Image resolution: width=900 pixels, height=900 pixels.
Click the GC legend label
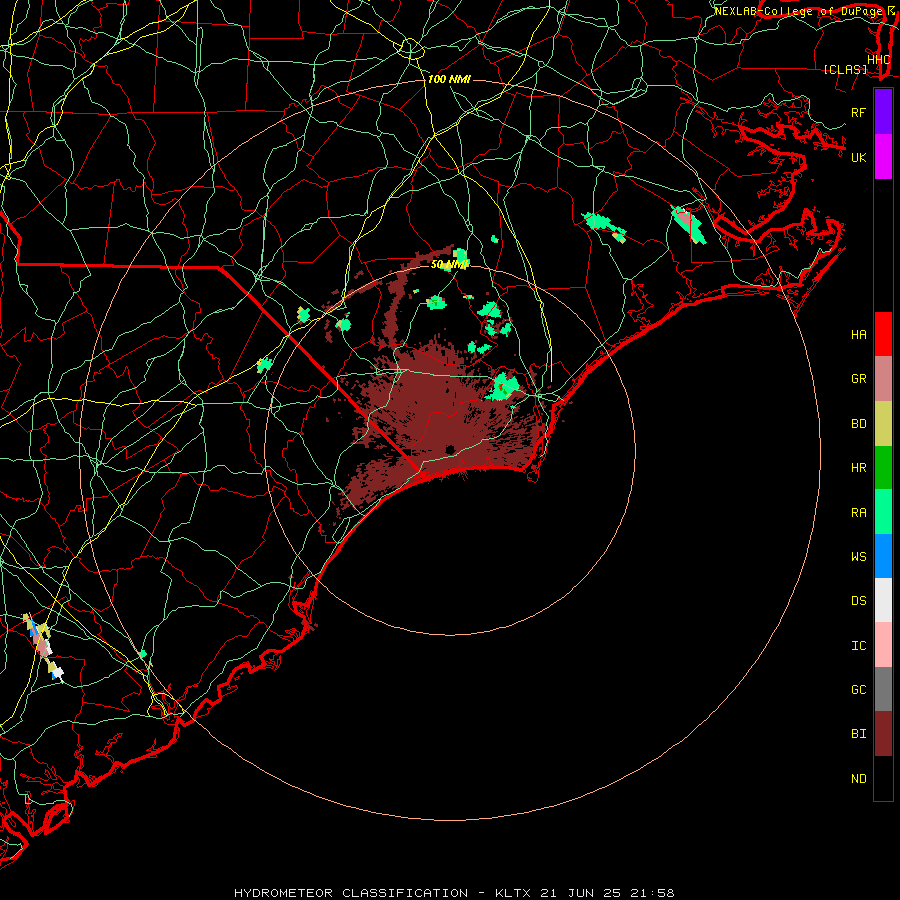point(858,690)
